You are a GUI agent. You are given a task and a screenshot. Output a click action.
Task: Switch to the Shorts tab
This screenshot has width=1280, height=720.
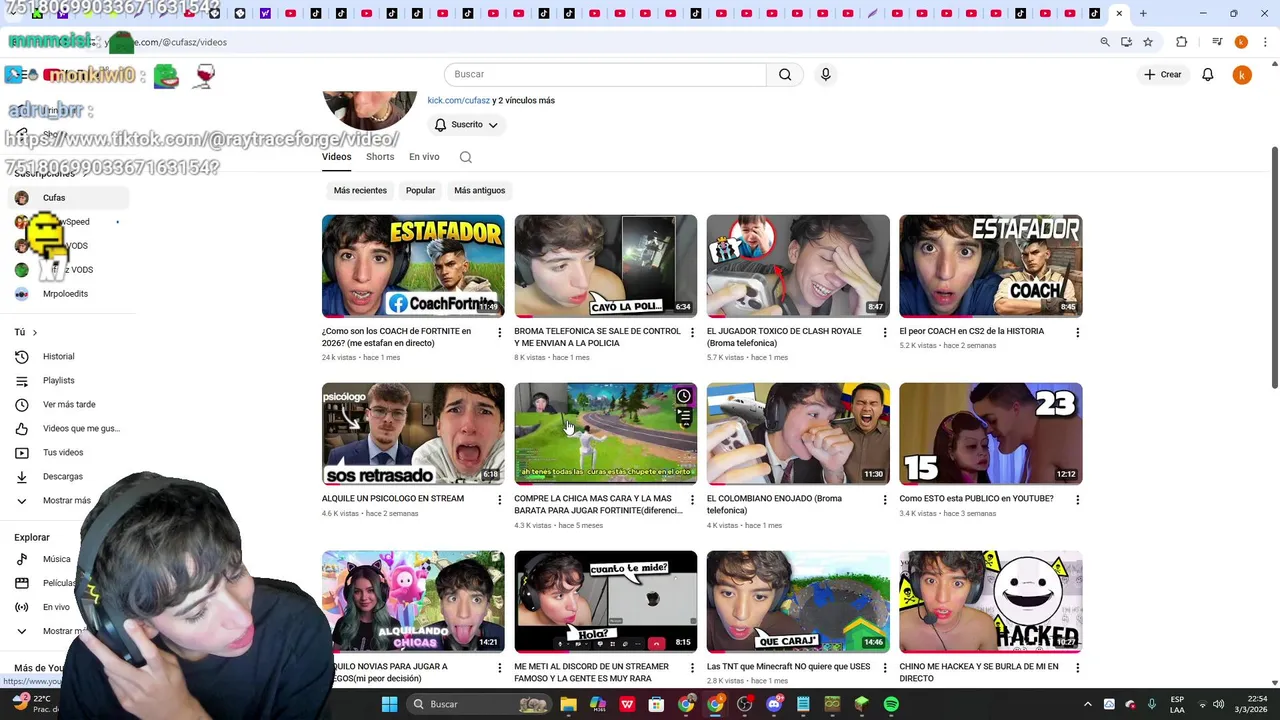tap(380, 157)
